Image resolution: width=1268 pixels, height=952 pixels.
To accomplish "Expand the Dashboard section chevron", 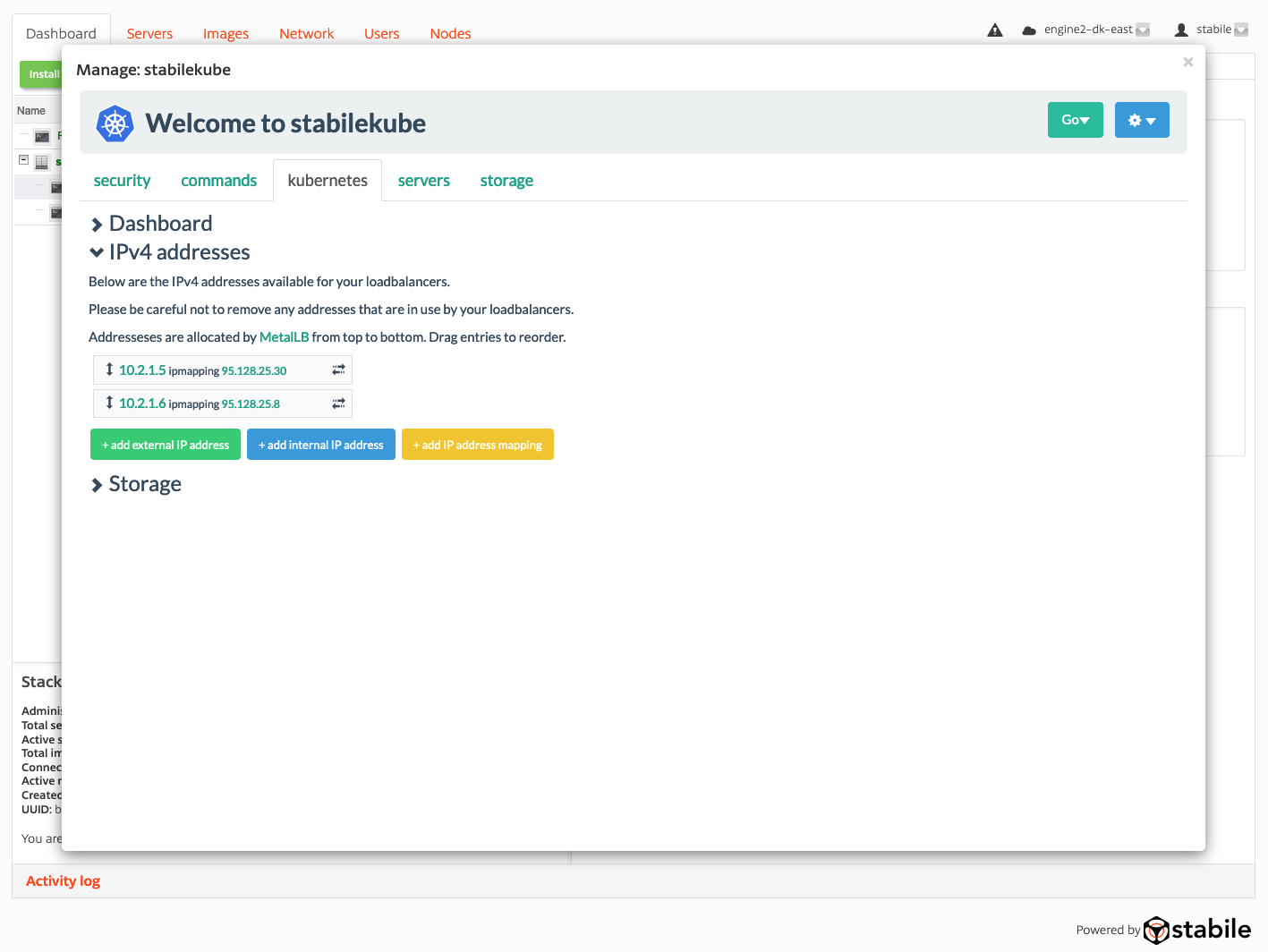I will coord(97,225).
